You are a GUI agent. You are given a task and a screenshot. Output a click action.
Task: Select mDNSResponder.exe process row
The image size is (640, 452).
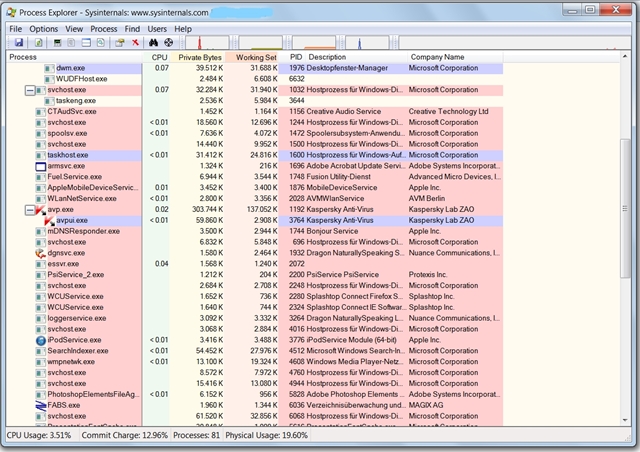[255, 232]
